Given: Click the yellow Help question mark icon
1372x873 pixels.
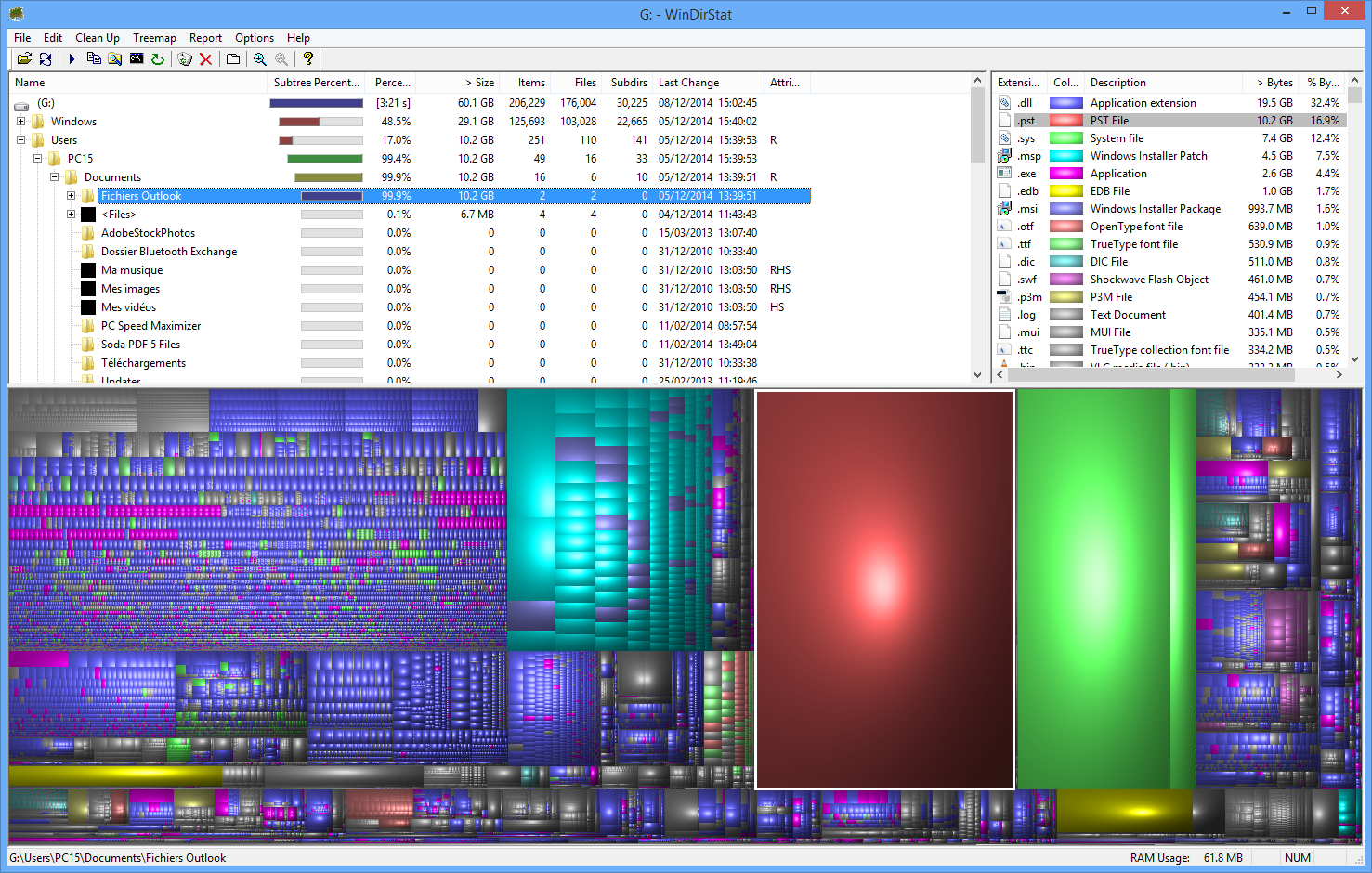Looking at the screenshot, I should (x=308, y=59).
